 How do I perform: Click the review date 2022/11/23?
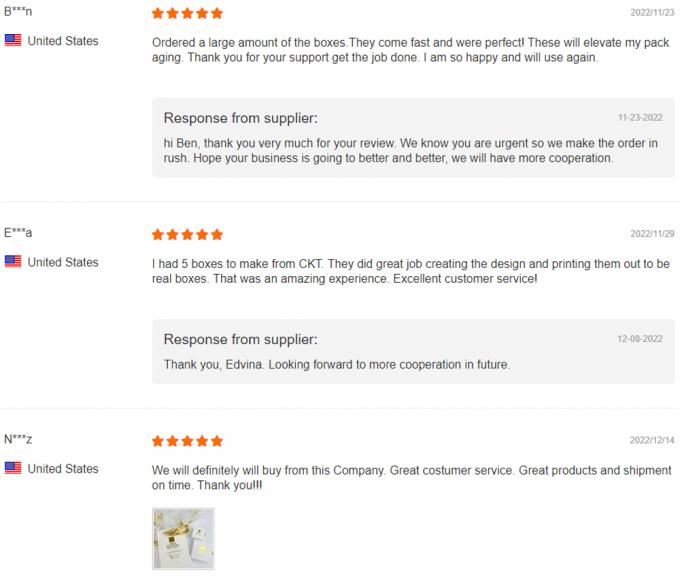click(652, 13)
